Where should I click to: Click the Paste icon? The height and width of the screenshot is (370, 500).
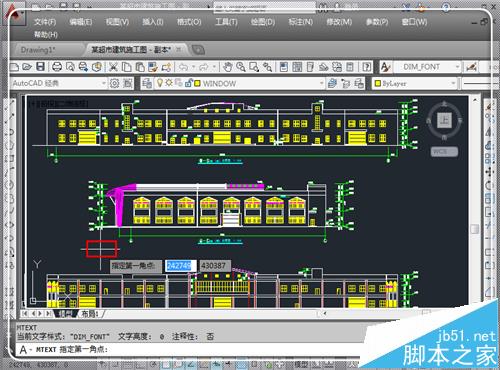[140, 67]
